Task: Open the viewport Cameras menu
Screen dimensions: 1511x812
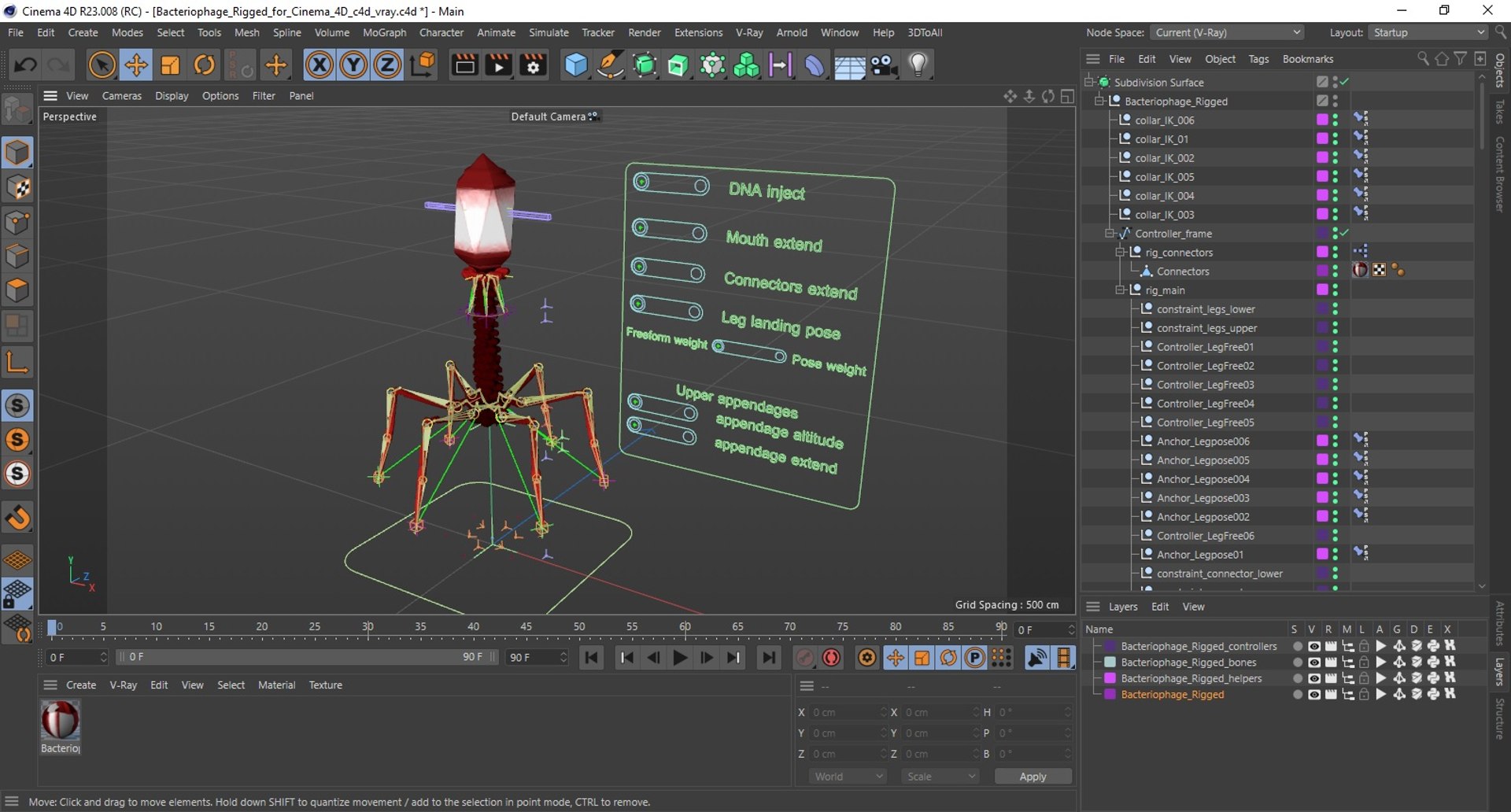Action: (122, 95)
